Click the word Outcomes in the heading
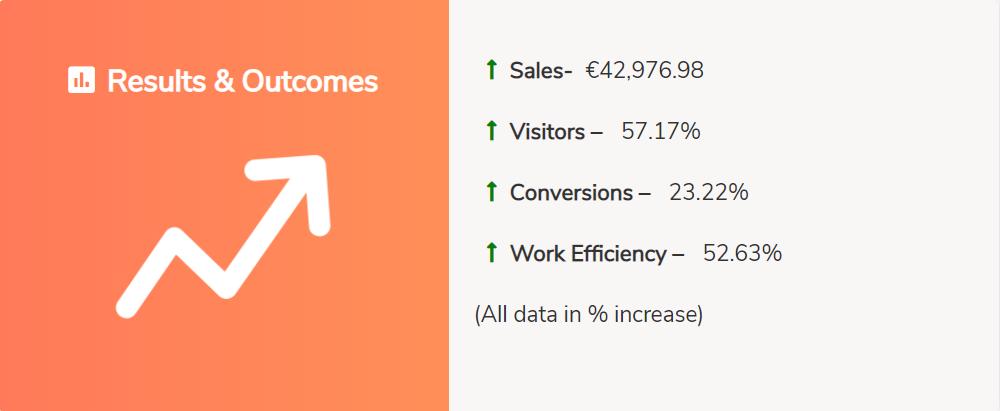 [310, 81]
